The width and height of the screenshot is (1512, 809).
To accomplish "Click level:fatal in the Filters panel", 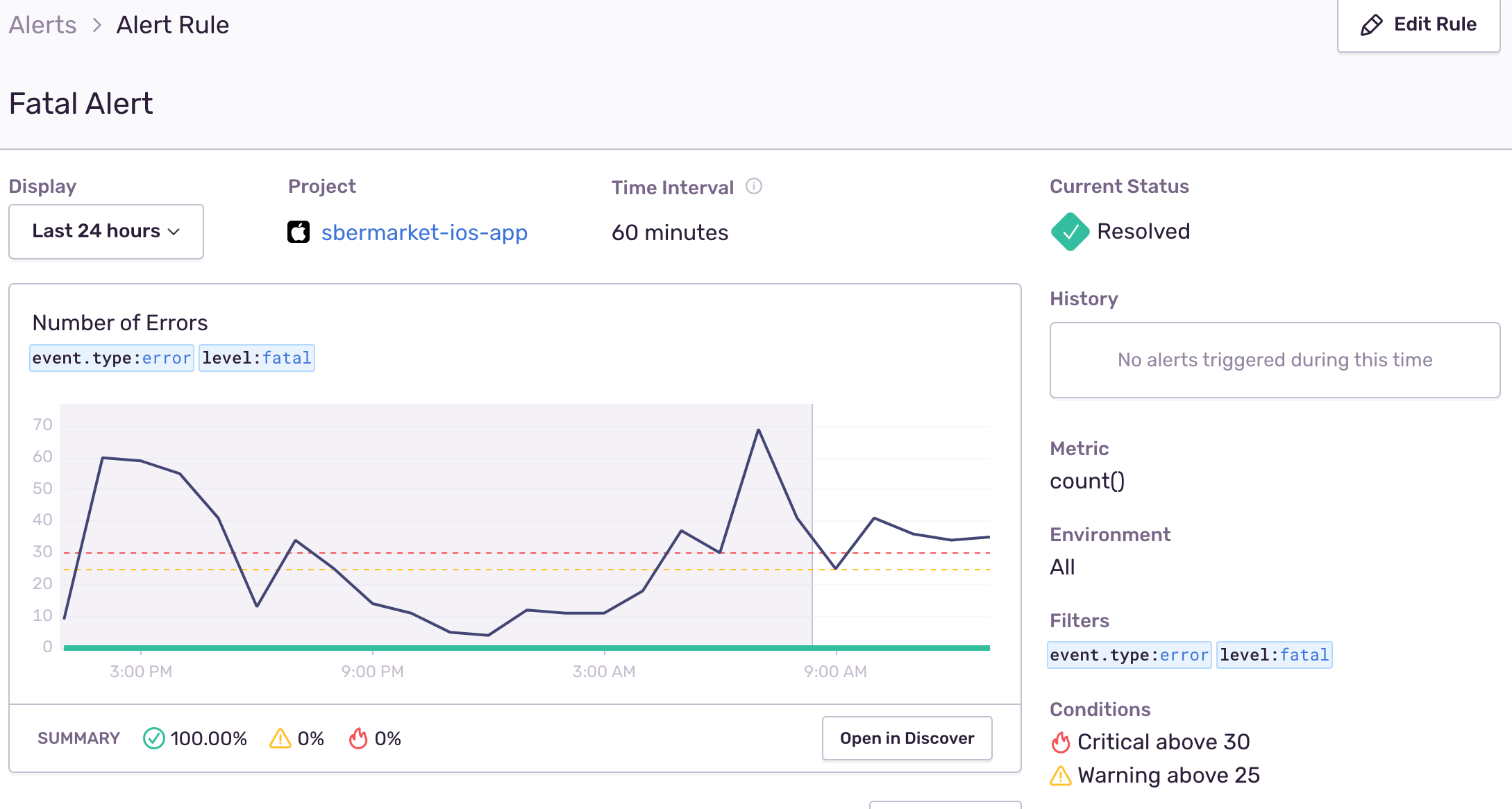I will point(1274,654).
